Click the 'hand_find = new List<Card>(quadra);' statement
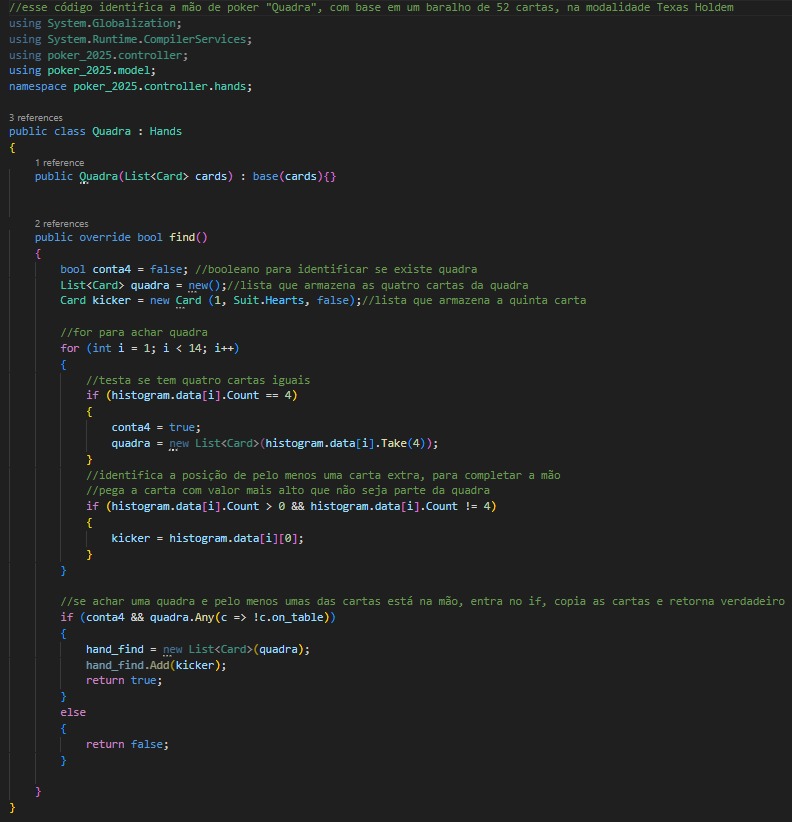Viewport: 792px width, 822px height. click(x=198, y=649)
